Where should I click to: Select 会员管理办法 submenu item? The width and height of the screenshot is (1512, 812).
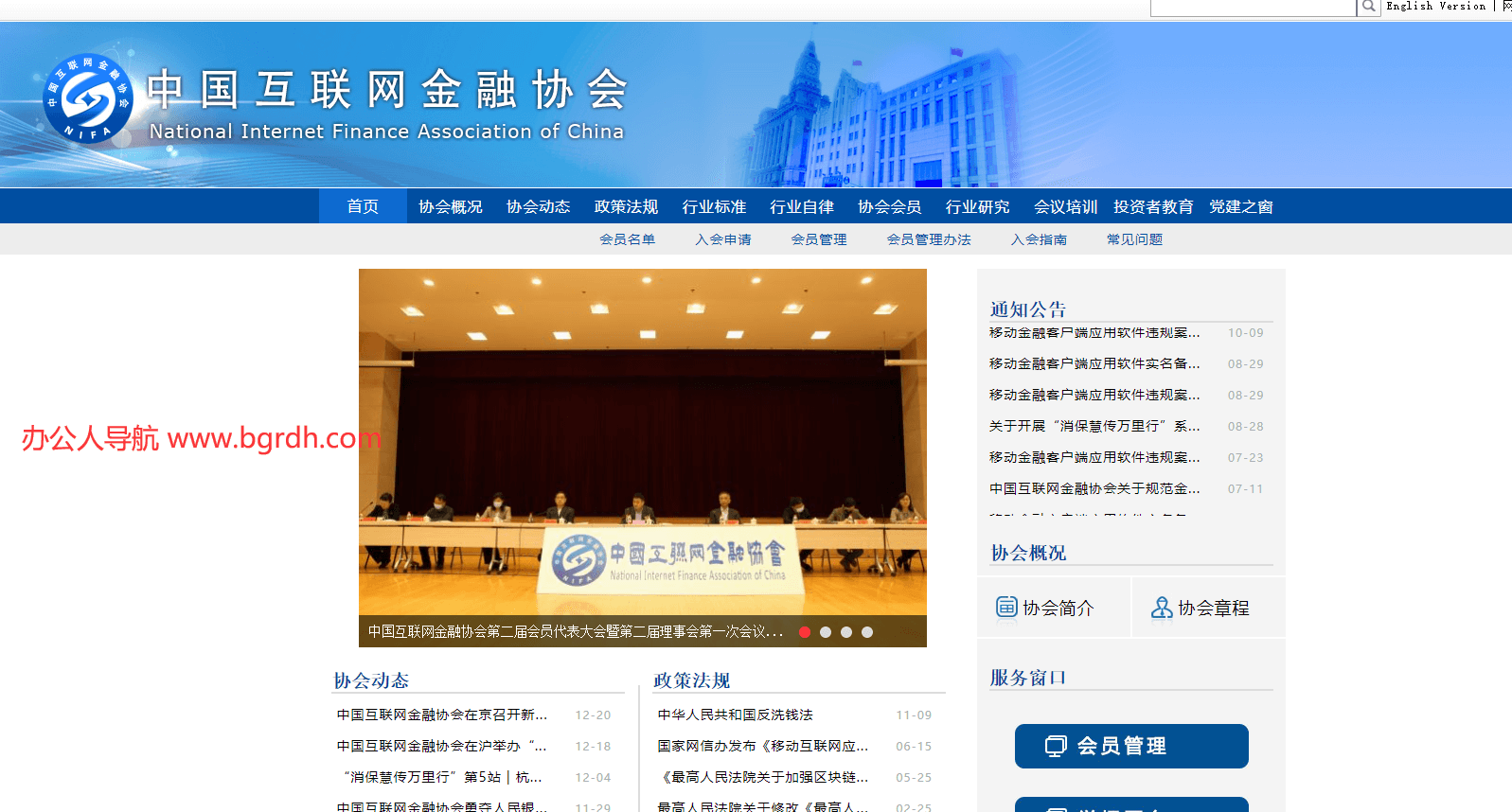click(929, 239)
